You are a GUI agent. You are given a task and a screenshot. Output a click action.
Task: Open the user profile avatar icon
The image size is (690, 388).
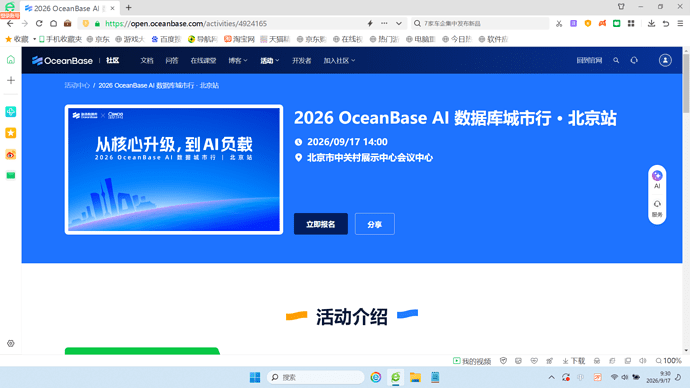[665, 60]
